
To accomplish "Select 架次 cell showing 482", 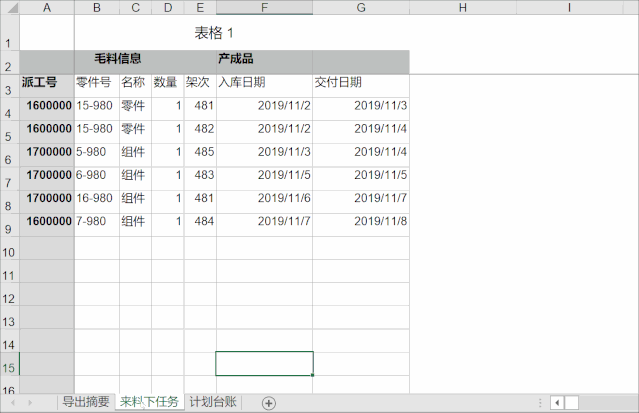I will [200, 132].
